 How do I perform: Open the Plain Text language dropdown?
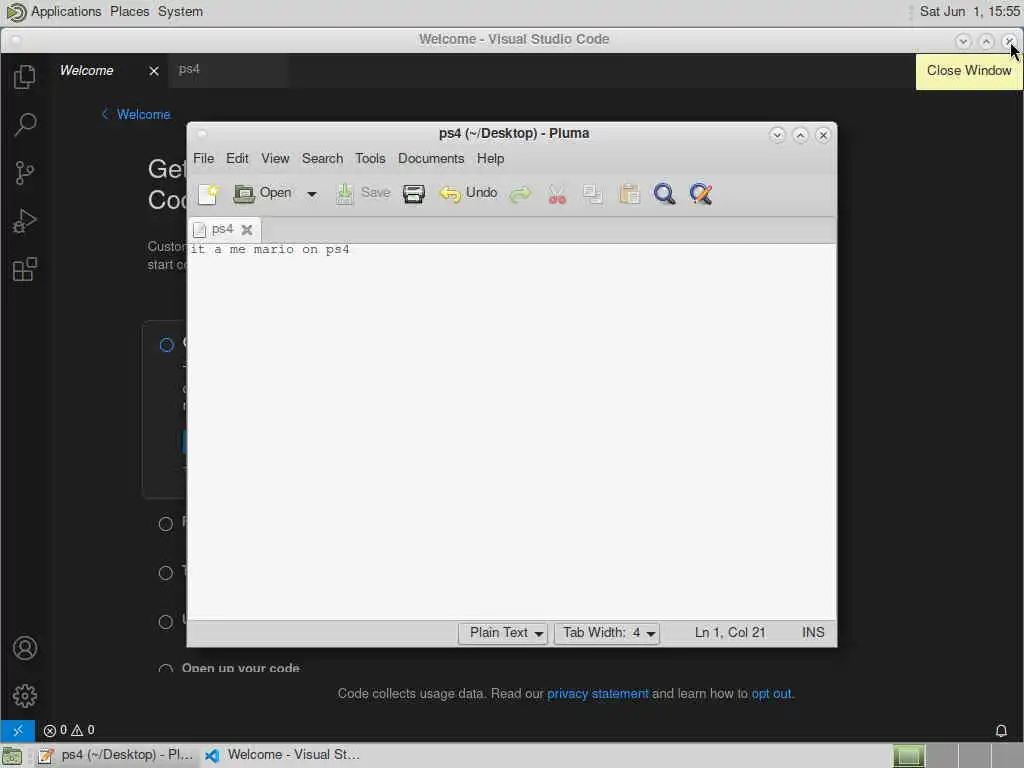(x=503, y=633)
